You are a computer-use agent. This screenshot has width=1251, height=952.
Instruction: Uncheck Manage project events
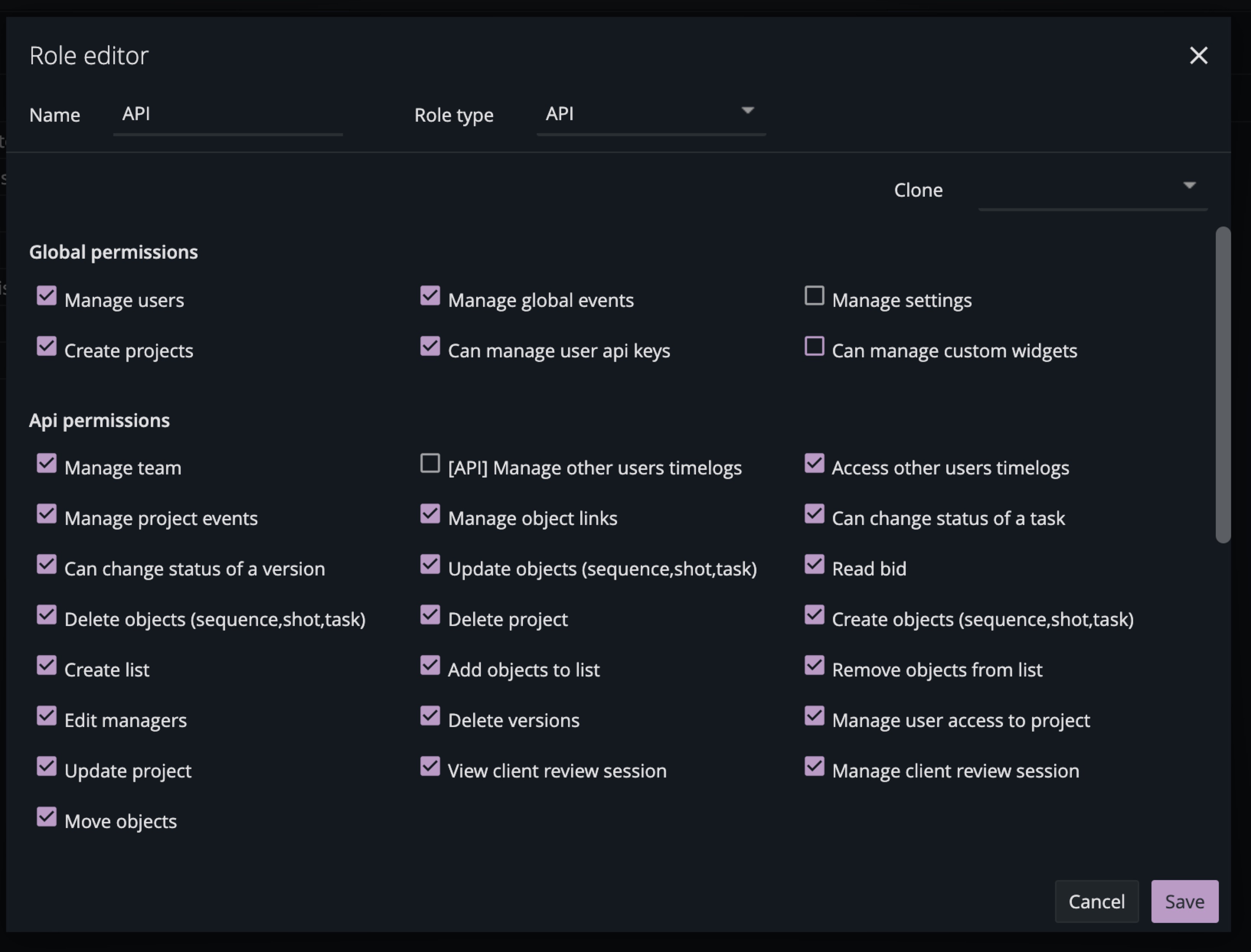click(x=46, y=514)
